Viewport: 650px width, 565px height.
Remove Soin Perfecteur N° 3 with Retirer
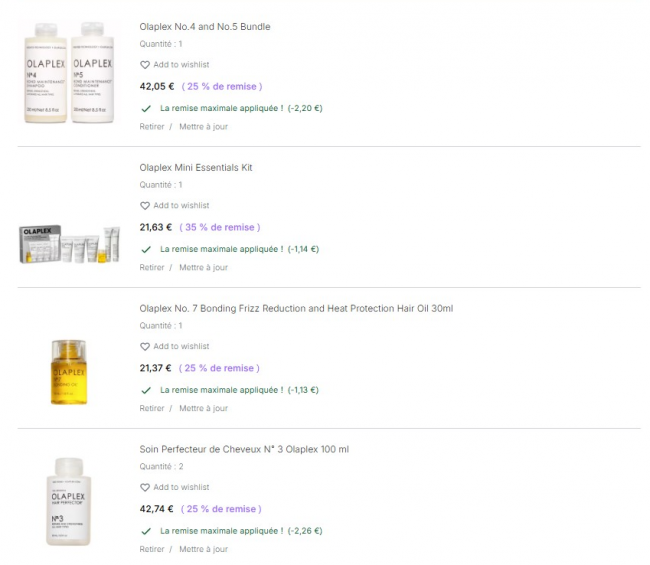pos(152,549)
